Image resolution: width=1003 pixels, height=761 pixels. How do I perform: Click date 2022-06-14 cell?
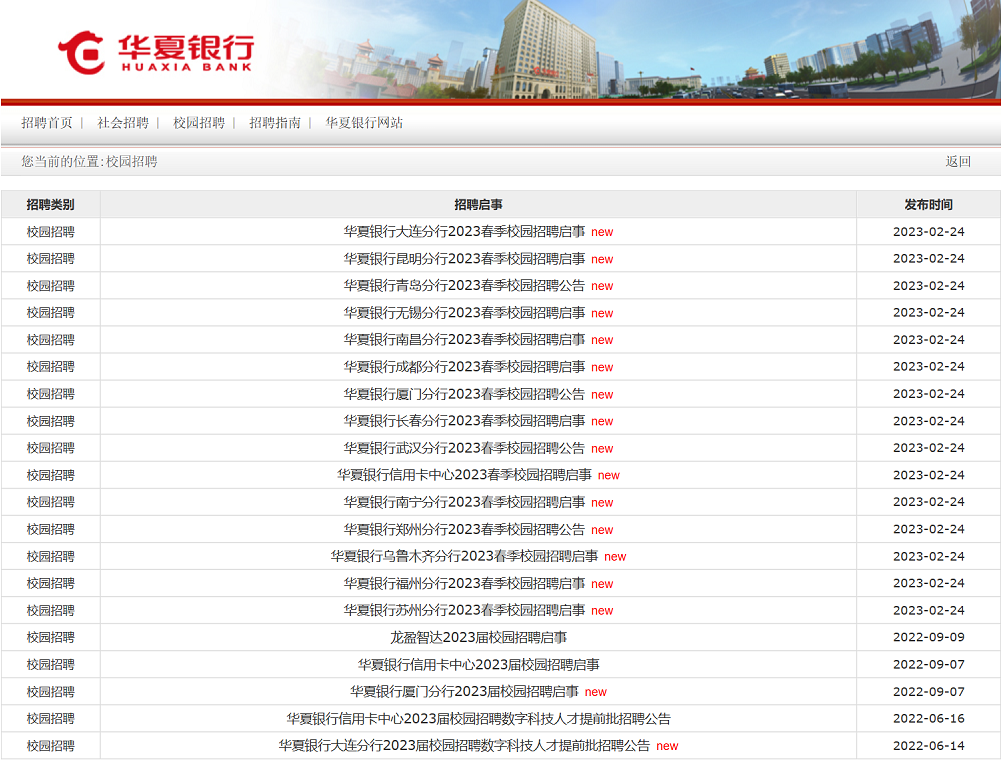tap(929, 746)
